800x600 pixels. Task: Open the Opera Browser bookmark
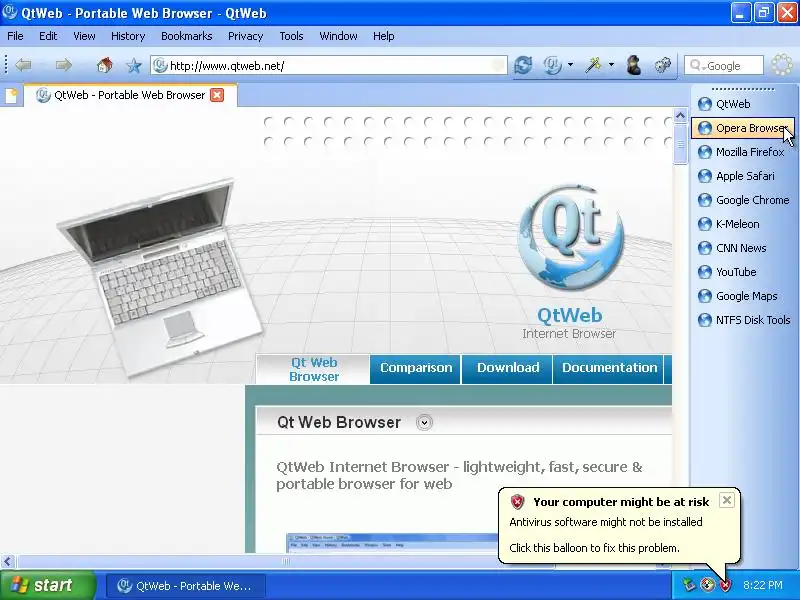(743, 128)
